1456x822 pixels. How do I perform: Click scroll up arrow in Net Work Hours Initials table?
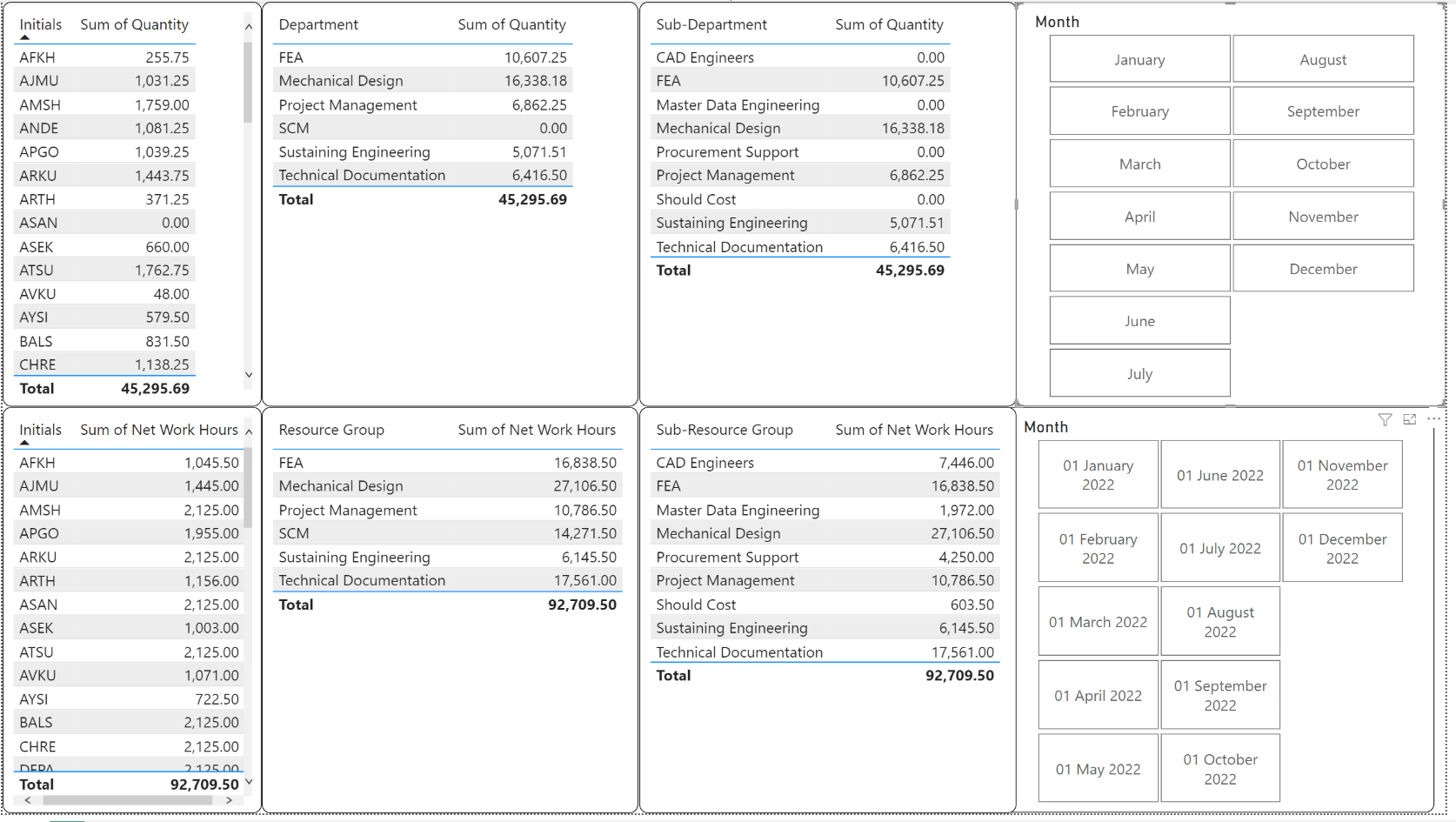[249, 432]
